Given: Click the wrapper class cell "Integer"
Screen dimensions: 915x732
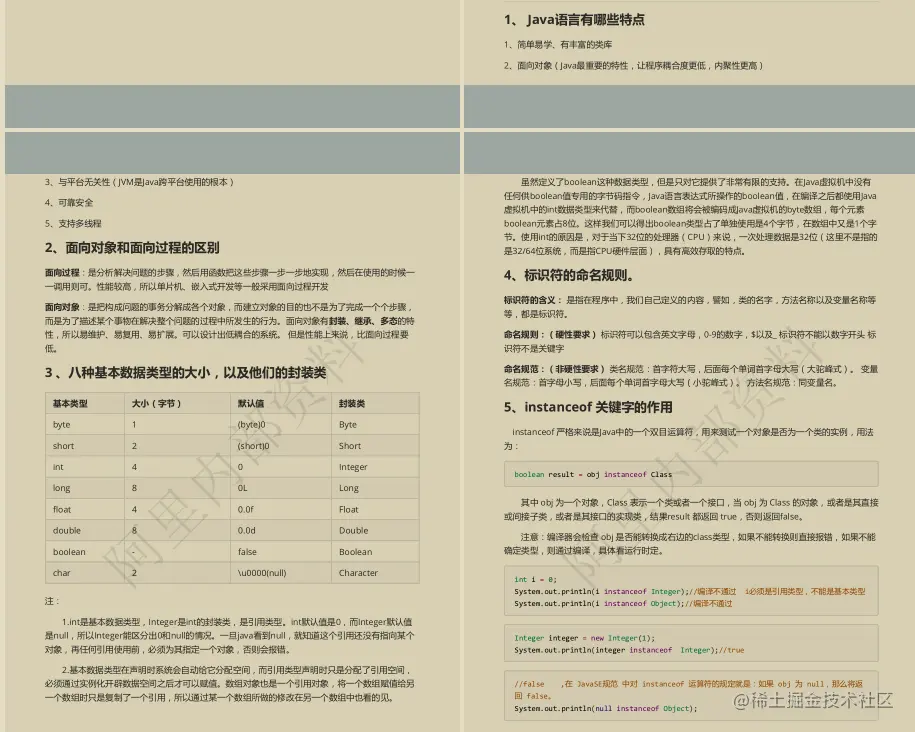Looking at the screenshot, I should click(x=353, y=467).
